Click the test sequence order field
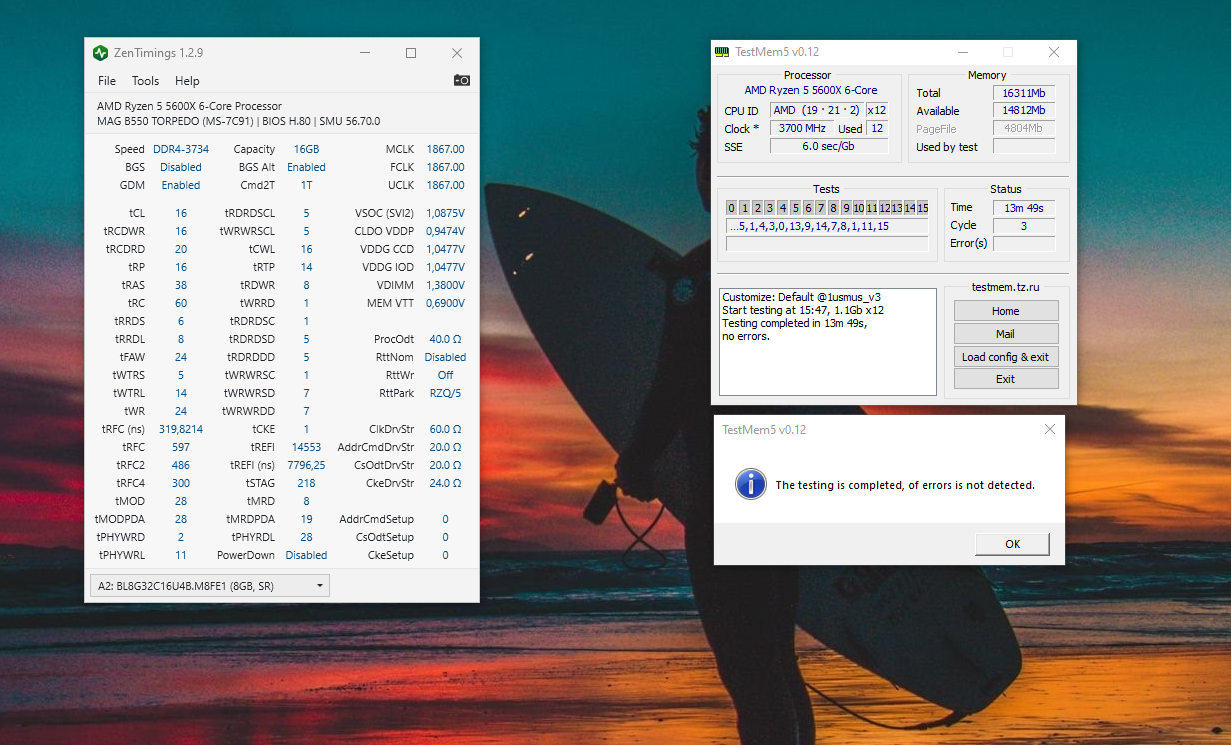The height and width of the screenshot is (745, 1231). pyautogui.click(x=827, y=226)
